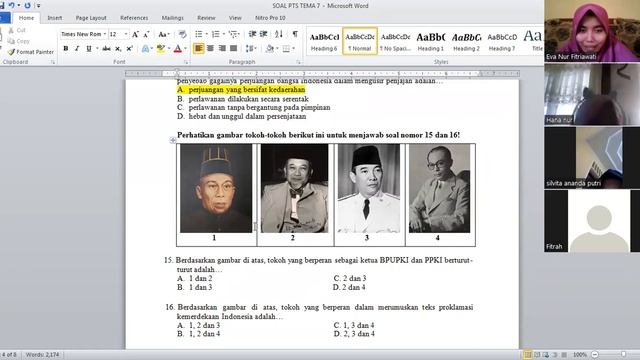
Task: Open line spacing options
Action: pyautogui.click(x=251, y=49)
